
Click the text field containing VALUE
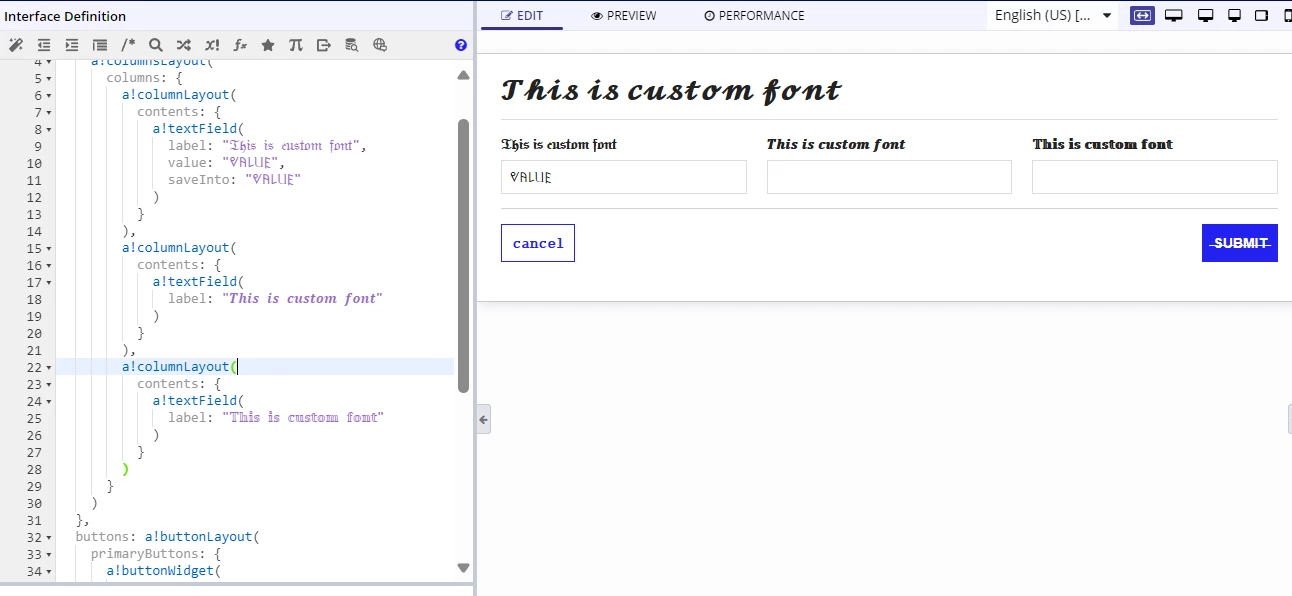tap(624, 177)
